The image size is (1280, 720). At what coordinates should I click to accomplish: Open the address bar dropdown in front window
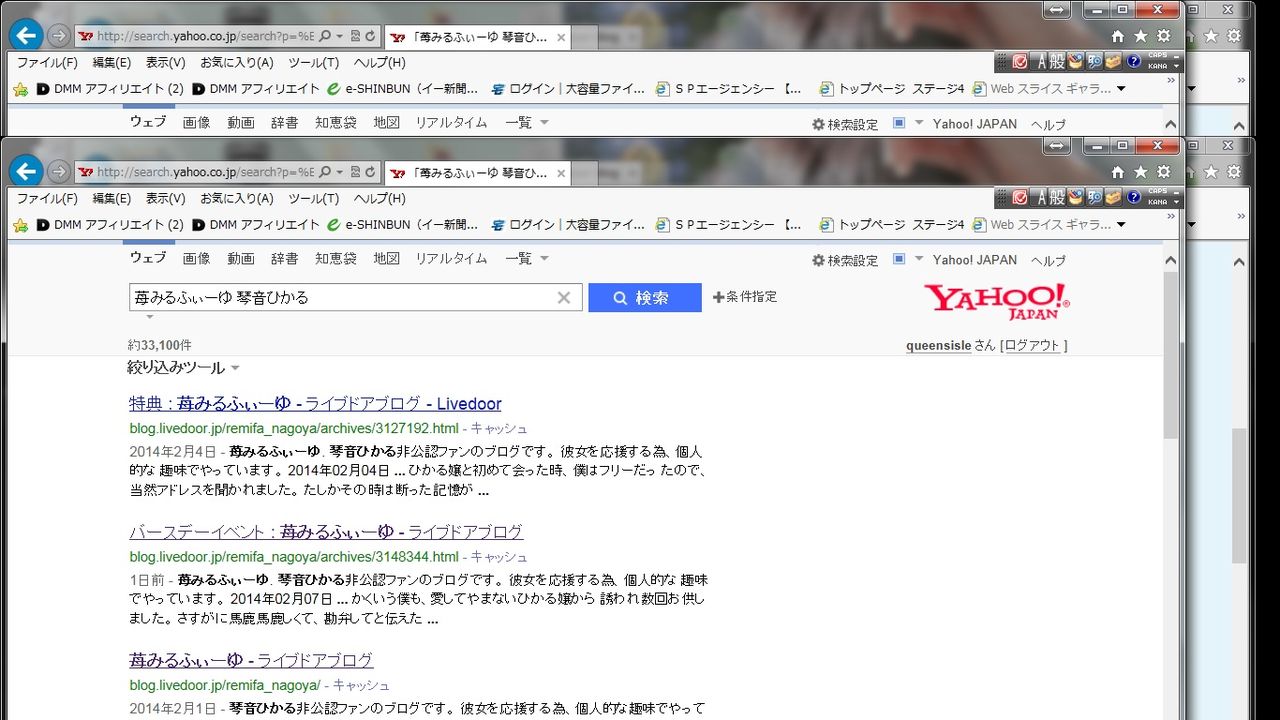340,172
